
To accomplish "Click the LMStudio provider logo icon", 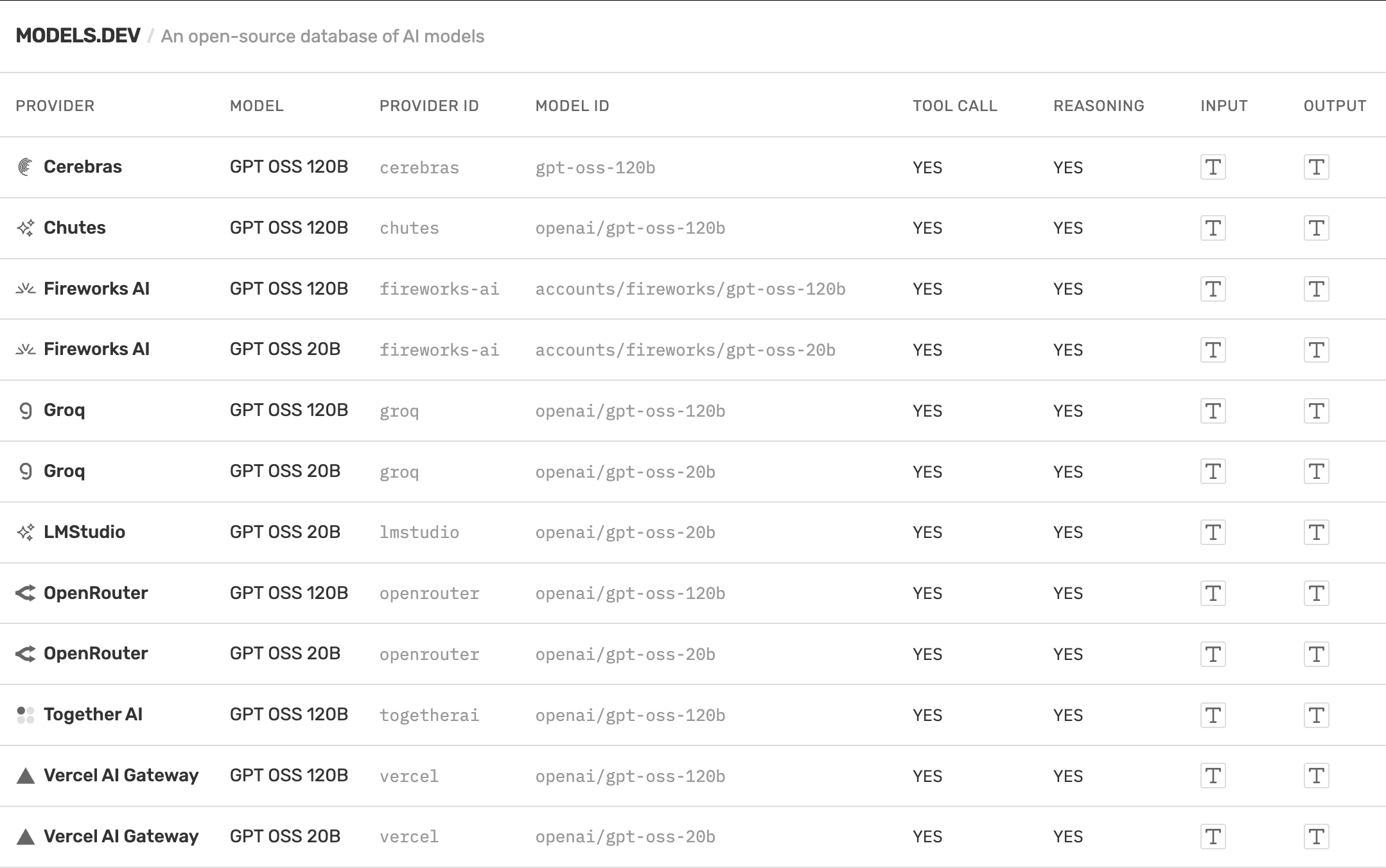I will click(x=25, y=532).
